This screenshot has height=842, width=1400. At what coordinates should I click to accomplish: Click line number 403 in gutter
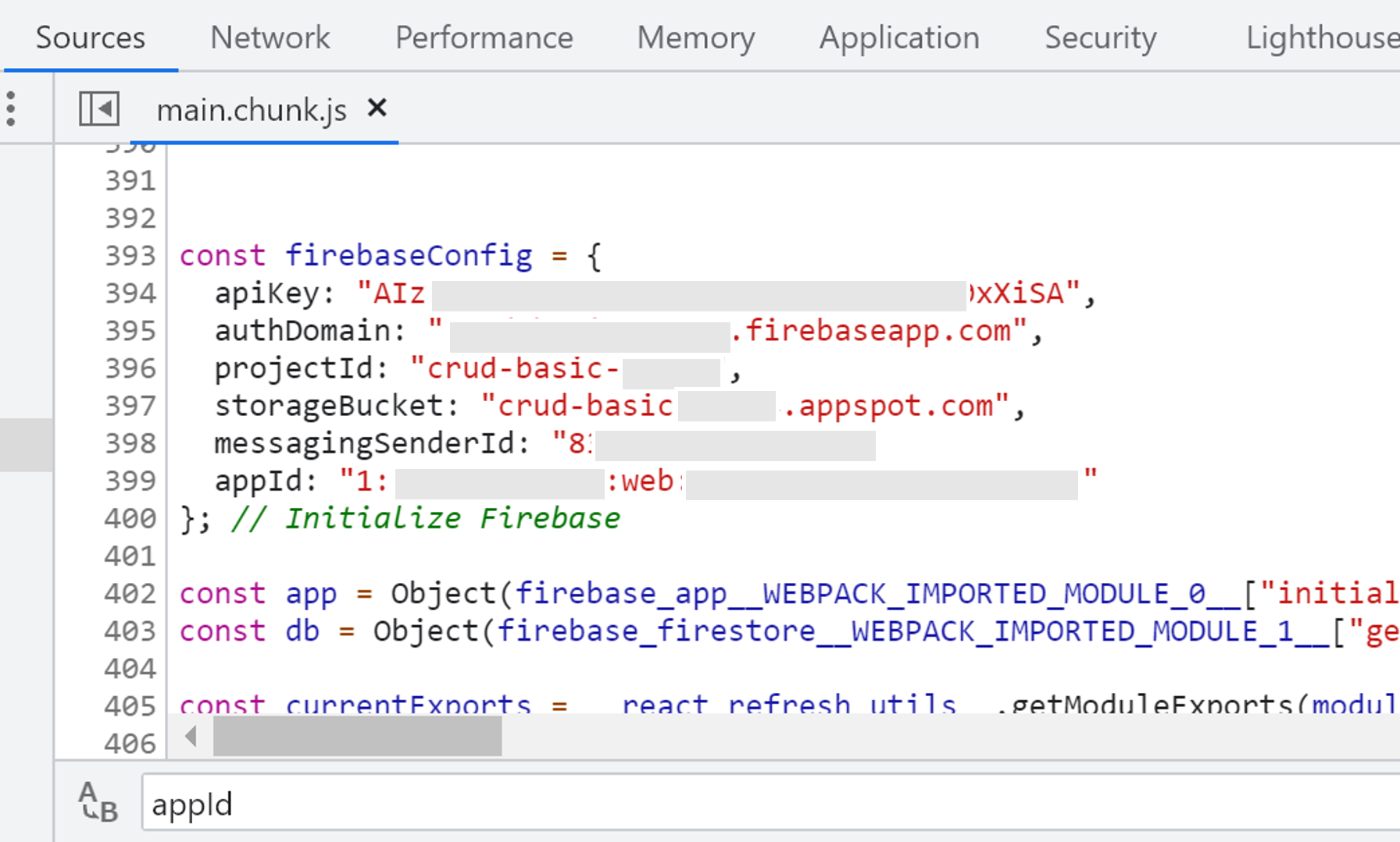[x=130, y=632]
